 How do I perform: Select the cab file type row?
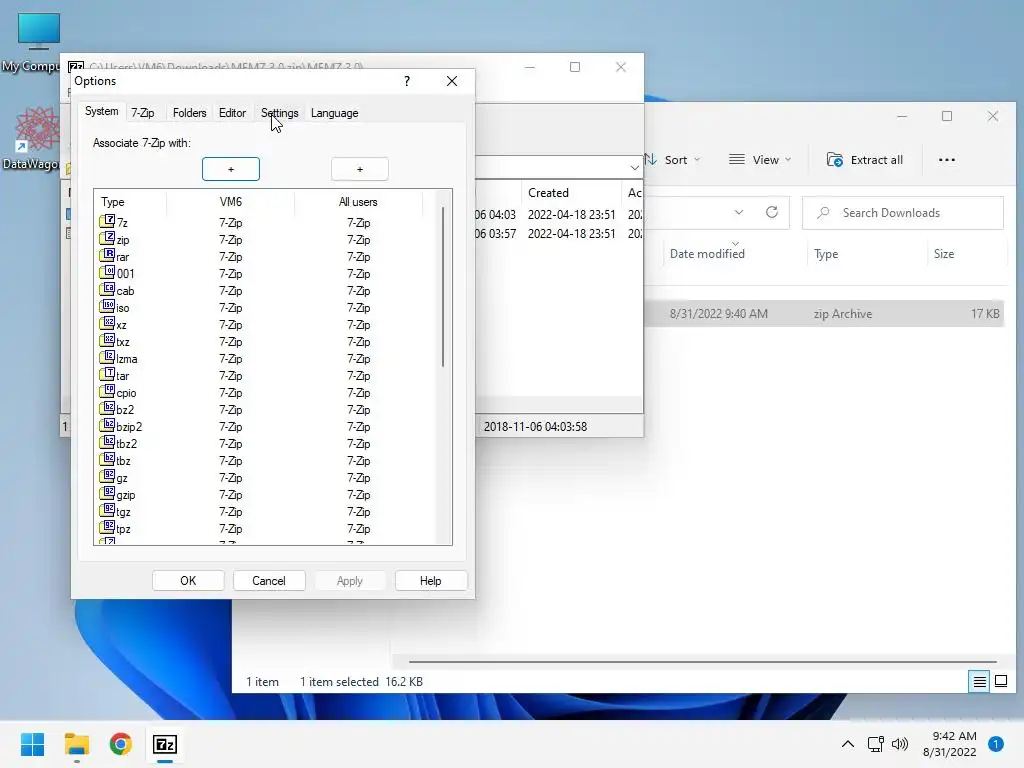click(266, 291)
